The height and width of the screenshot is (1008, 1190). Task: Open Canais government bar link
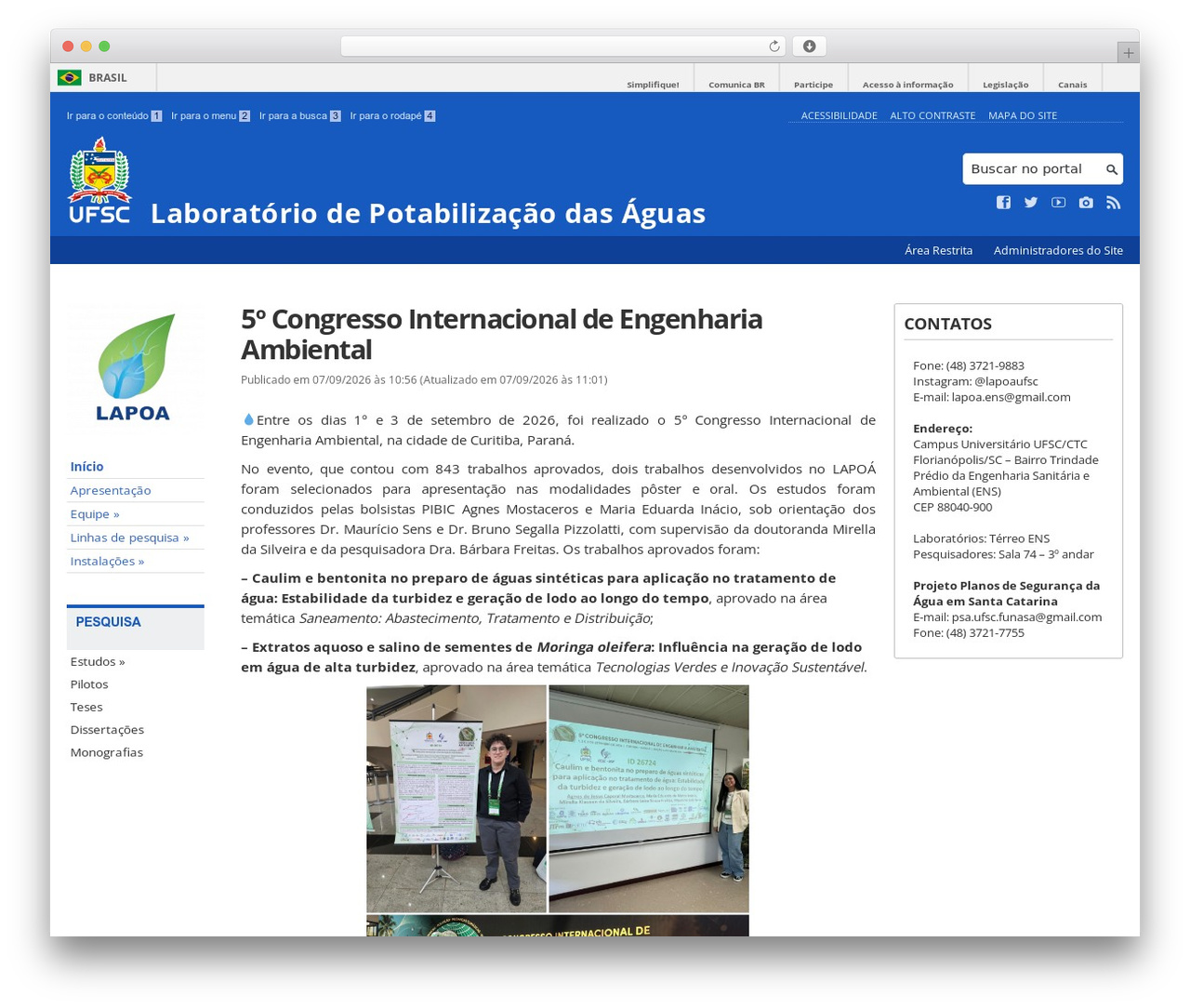tap(1072, 85)
